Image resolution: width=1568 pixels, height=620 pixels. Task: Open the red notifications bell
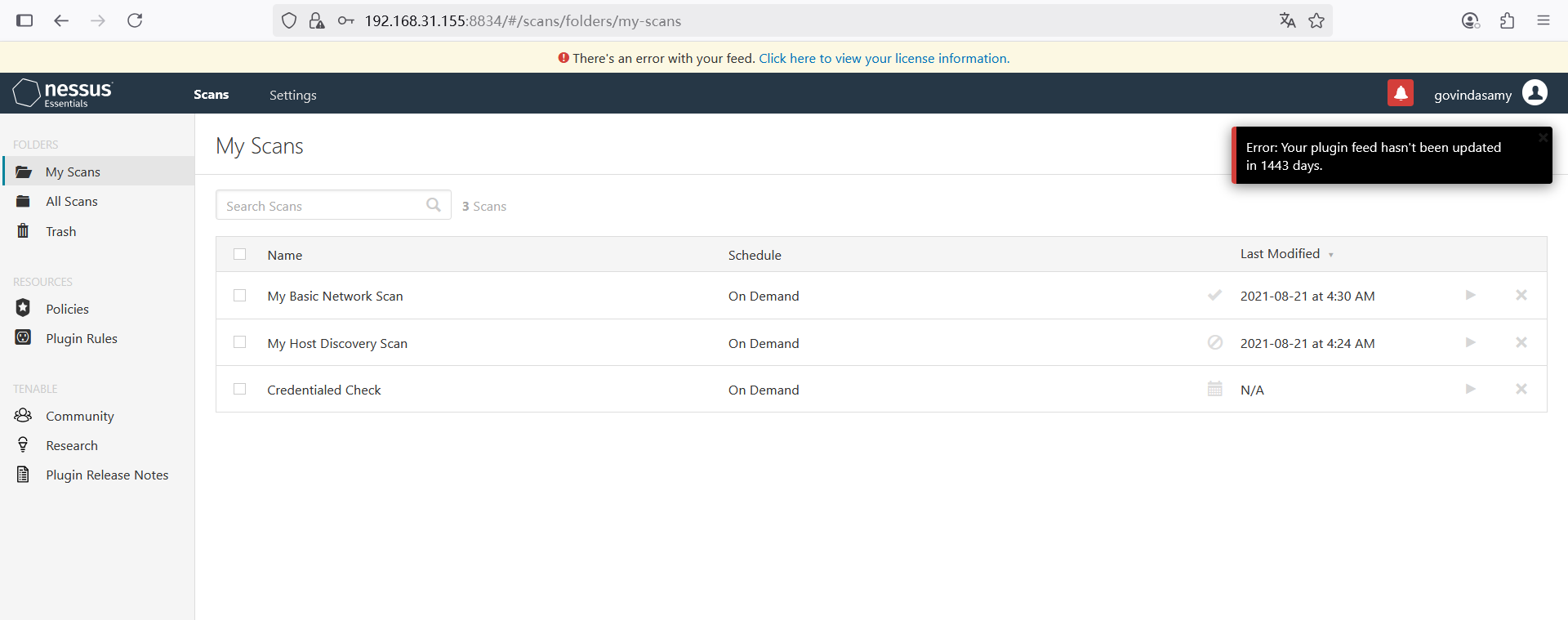(x=1400, y=93)
